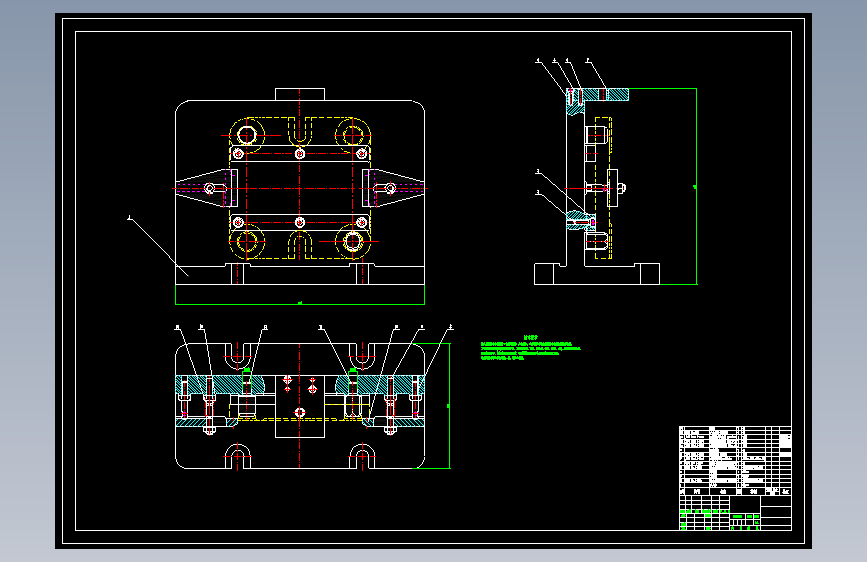Pick the green horizontal dimension below the front view
Image resolution: width=867 pixels, height=562 pixels.
tap(300, 303)
